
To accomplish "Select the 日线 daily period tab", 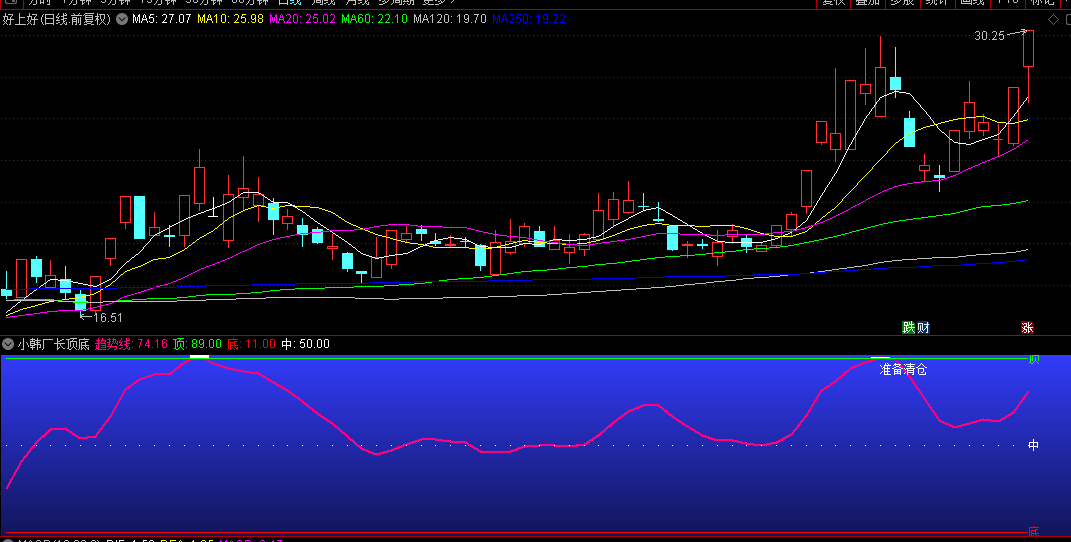I will pos(289,2).
